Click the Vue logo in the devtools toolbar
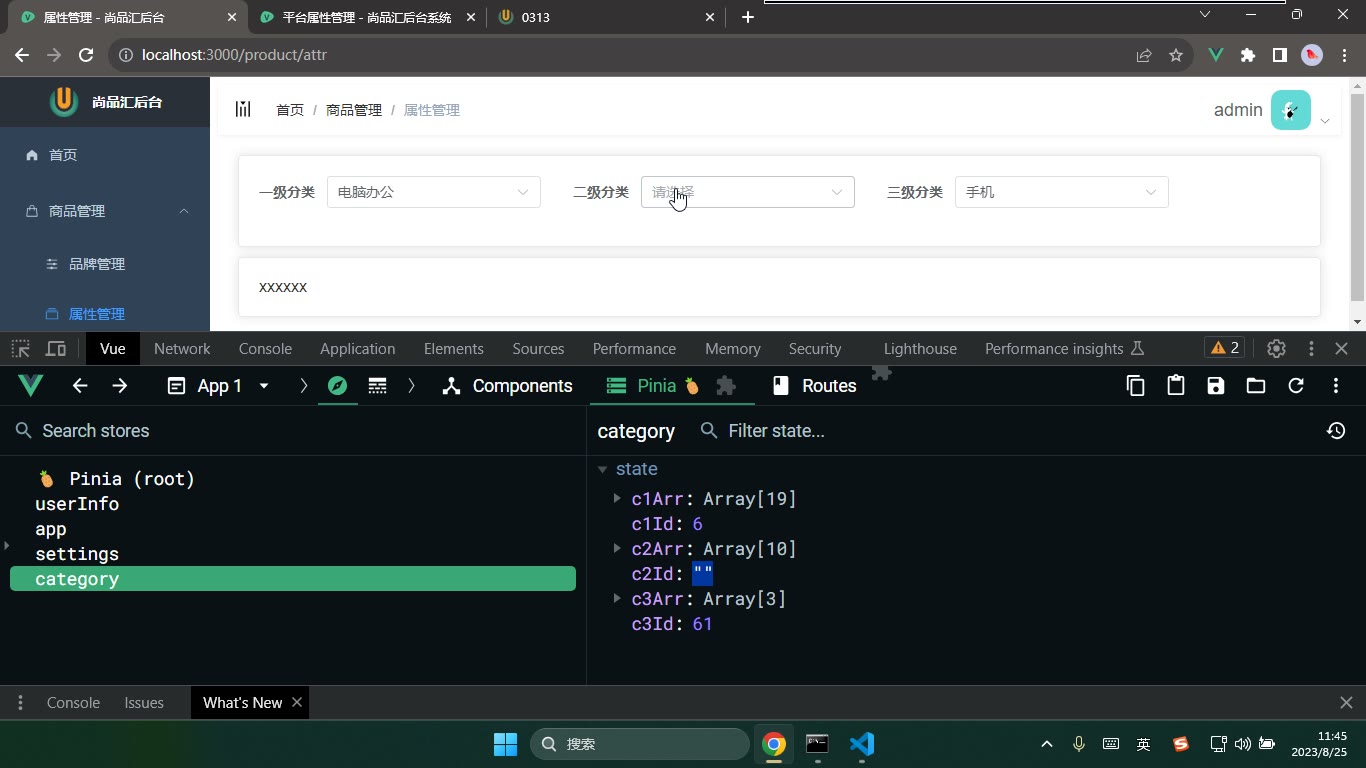Image resolution: width=1366 pixels, height=768 pixels. tap(31, 386)
